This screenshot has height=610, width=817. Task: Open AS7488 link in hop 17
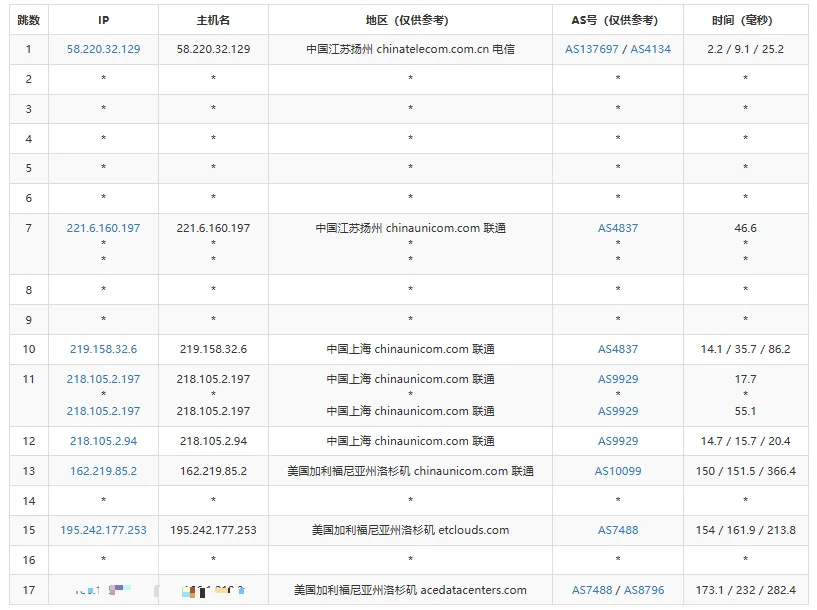591,590
